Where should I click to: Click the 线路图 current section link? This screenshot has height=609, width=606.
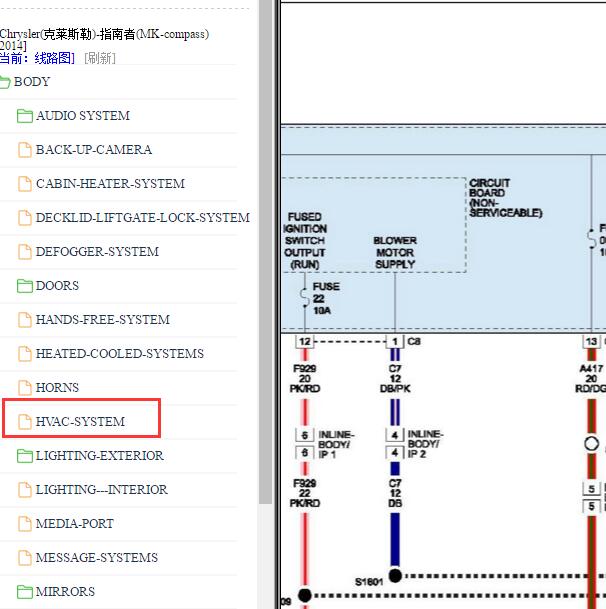click(54, 58)
